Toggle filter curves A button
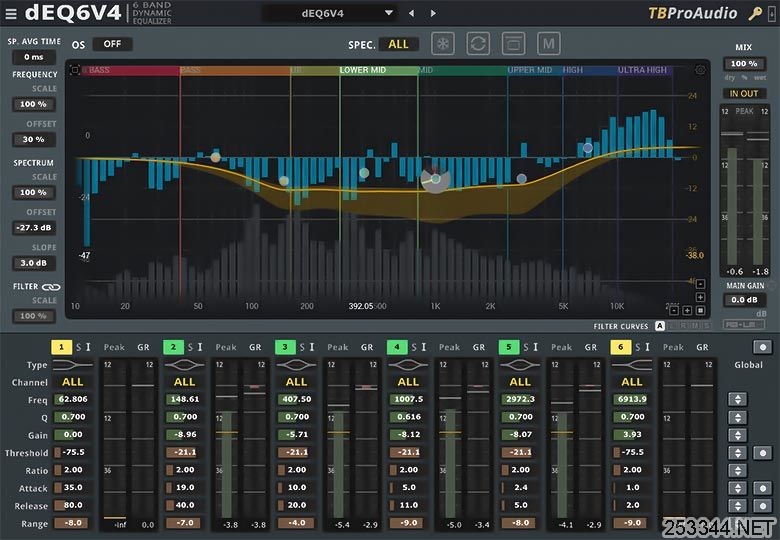This screenshot has height=540, width=780. pyautogui.click(x=660, y=326)
